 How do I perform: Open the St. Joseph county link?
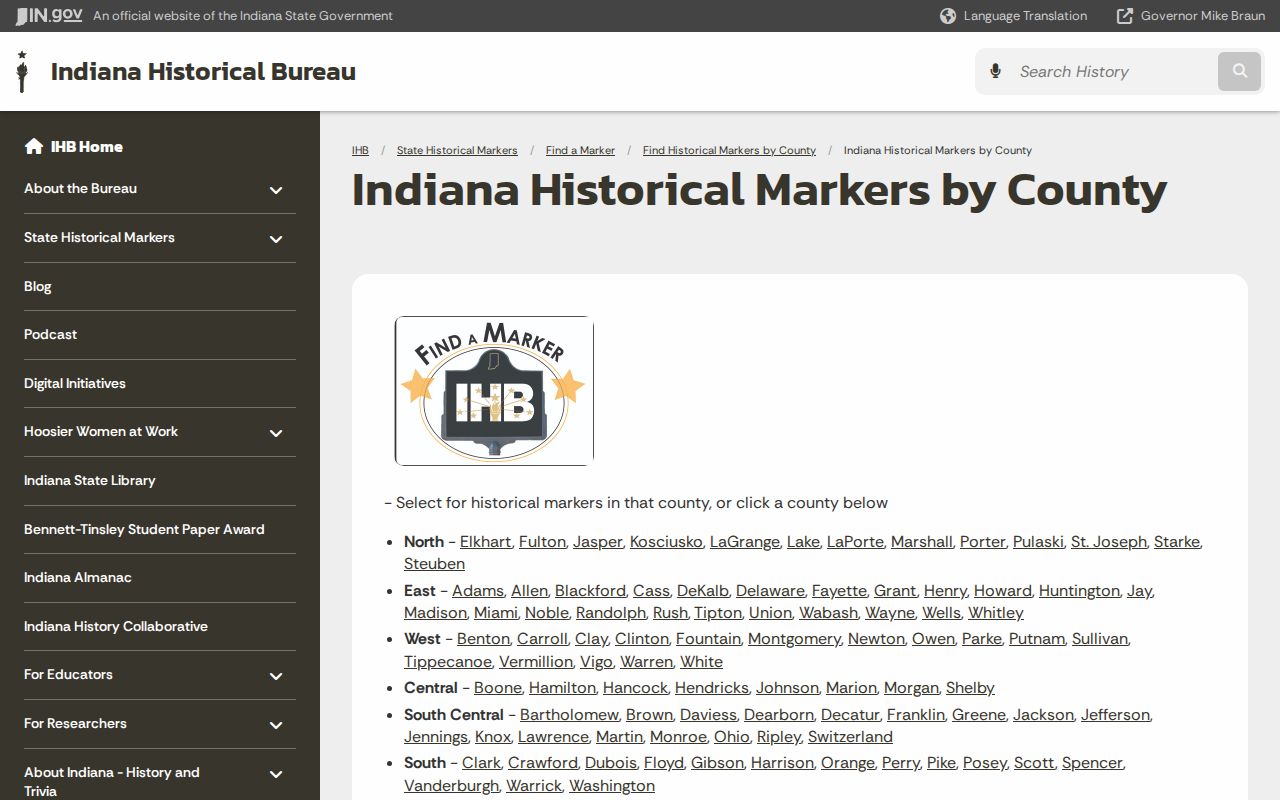point(1109,541)
